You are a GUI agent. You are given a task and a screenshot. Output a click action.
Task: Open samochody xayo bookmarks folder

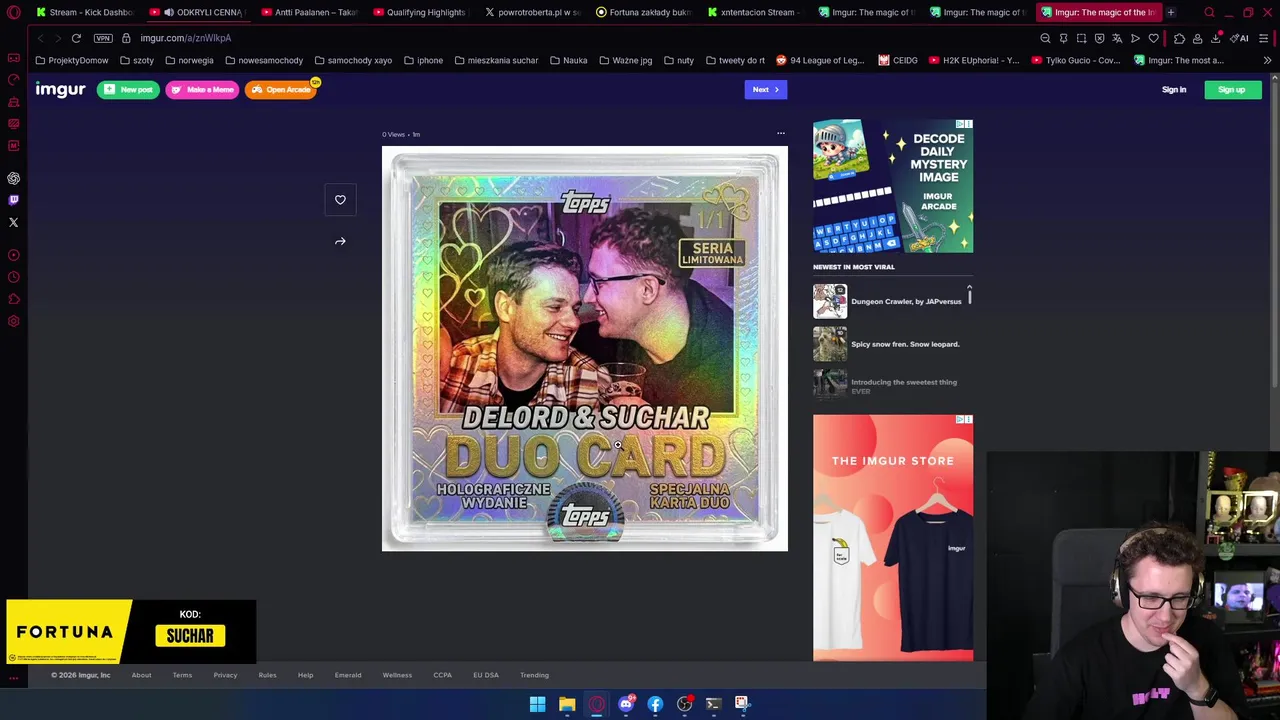click(353, 60)
